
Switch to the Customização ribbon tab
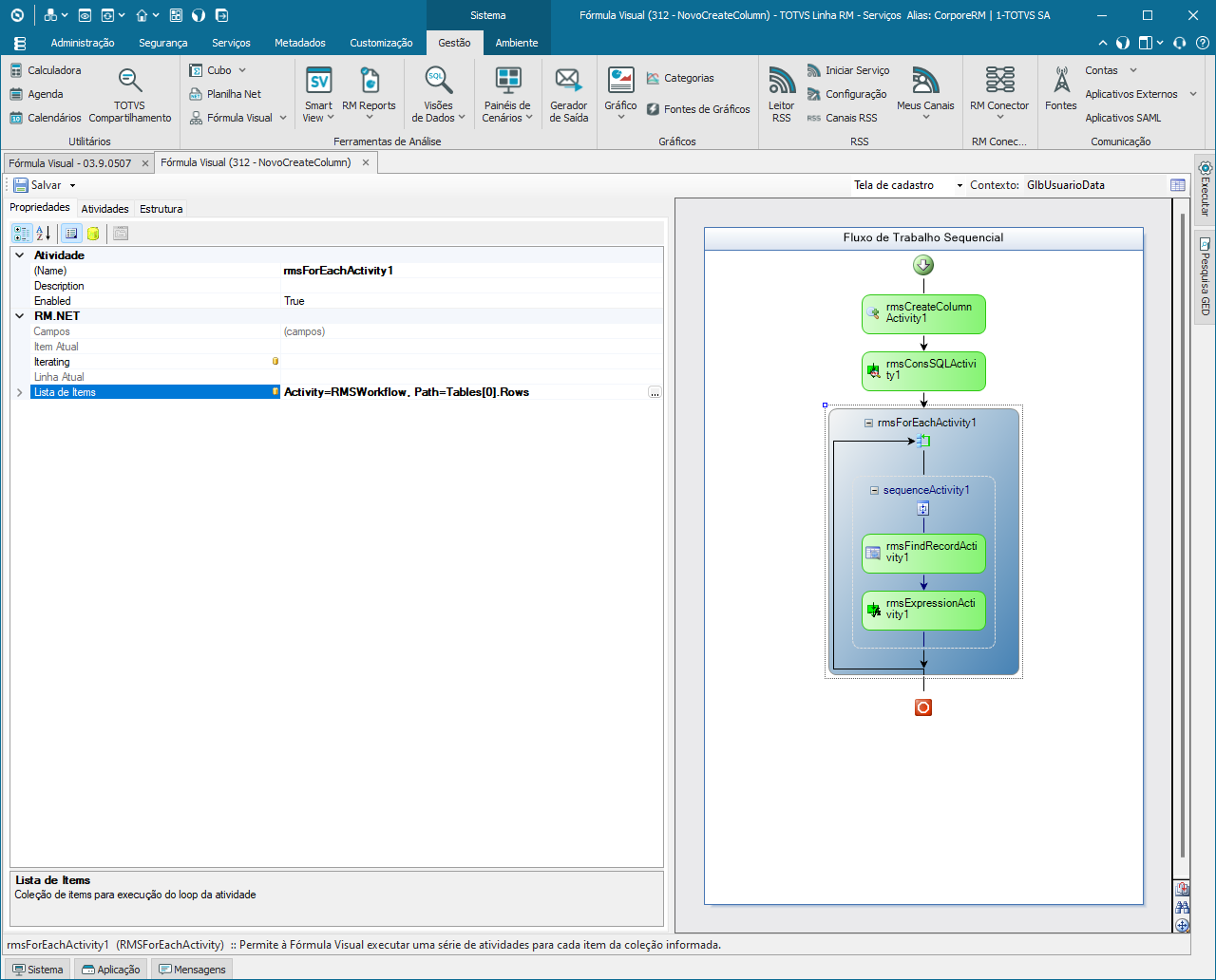[381, 43]
